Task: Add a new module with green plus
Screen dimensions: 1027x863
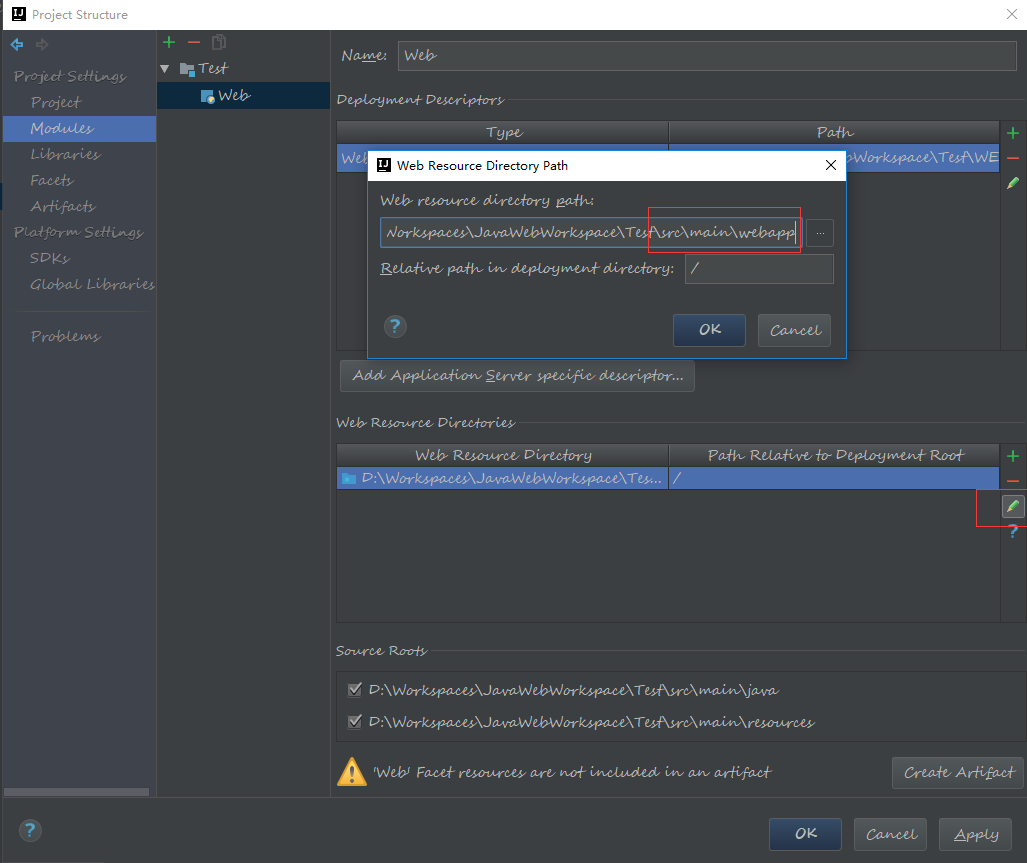Action: pyautogui.click(x=169, y=43)
